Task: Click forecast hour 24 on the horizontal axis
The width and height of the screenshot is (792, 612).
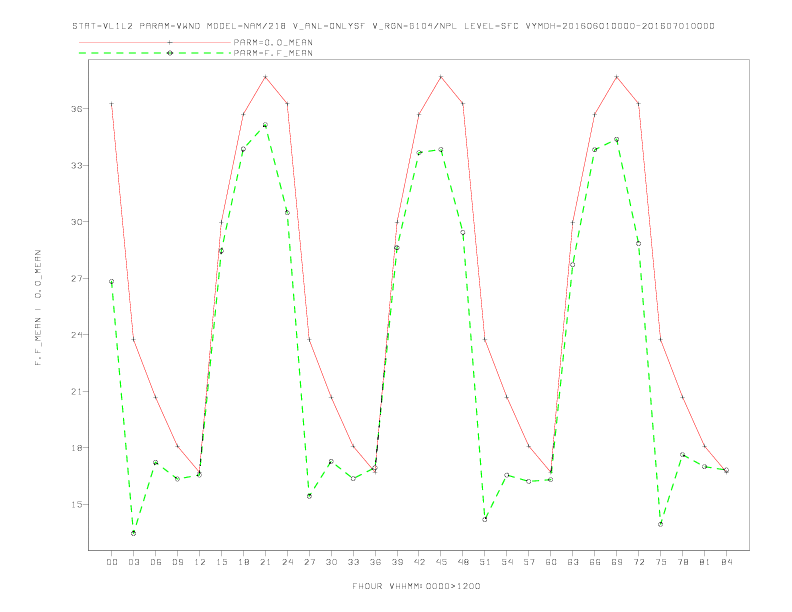Action: tap(287, 562)
